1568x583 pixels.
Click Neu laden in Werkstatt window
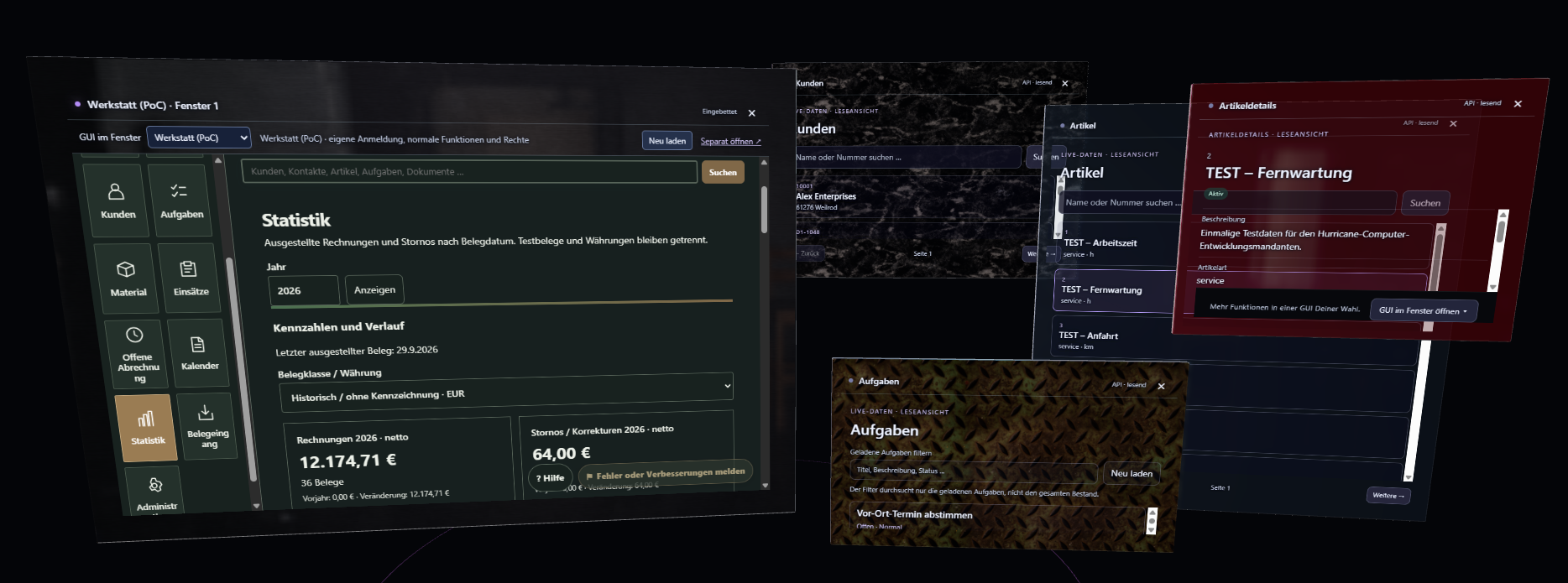[x=667, y=141]
